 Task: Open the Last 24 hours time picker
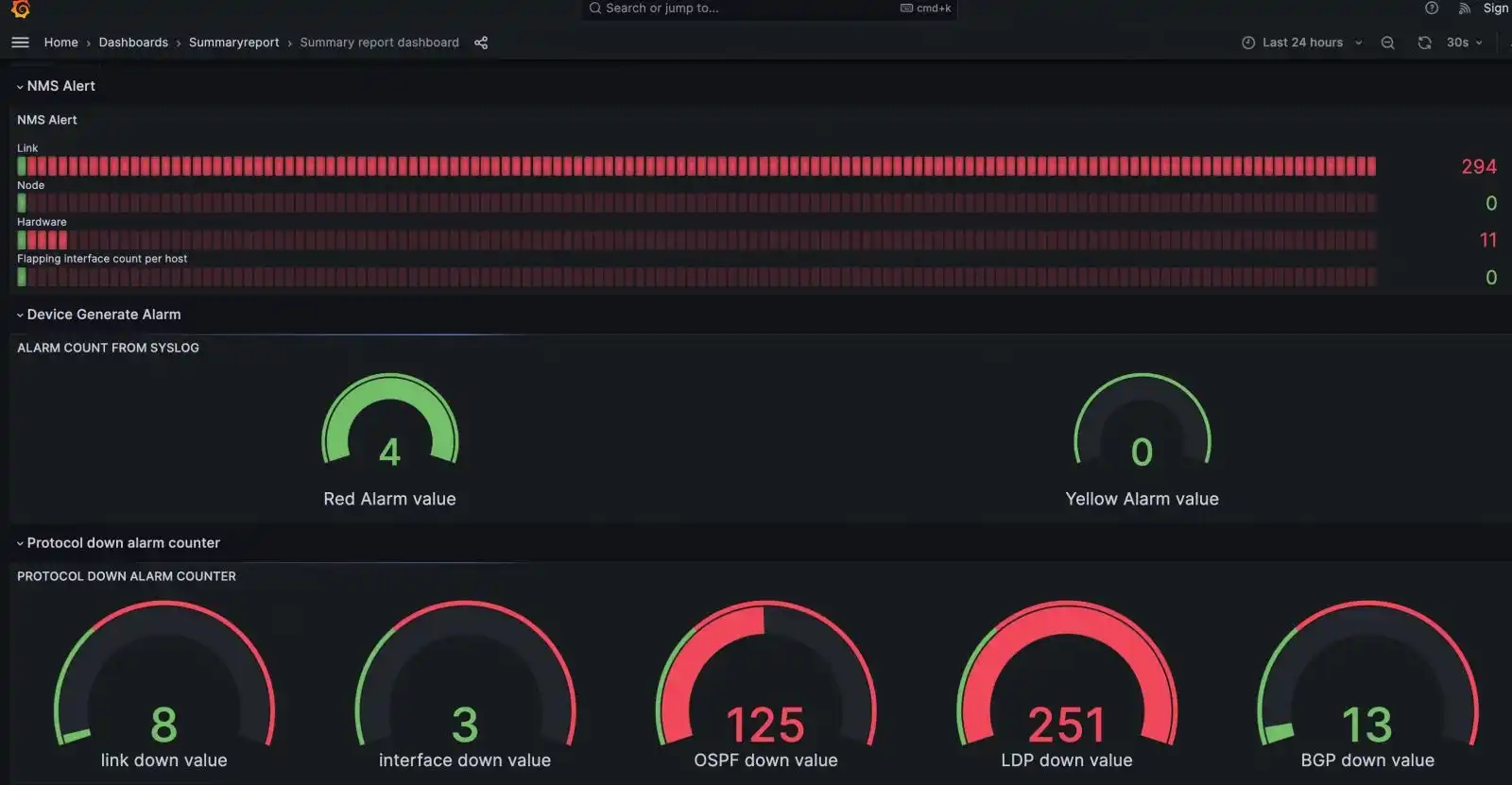(x=1301, y=43)
